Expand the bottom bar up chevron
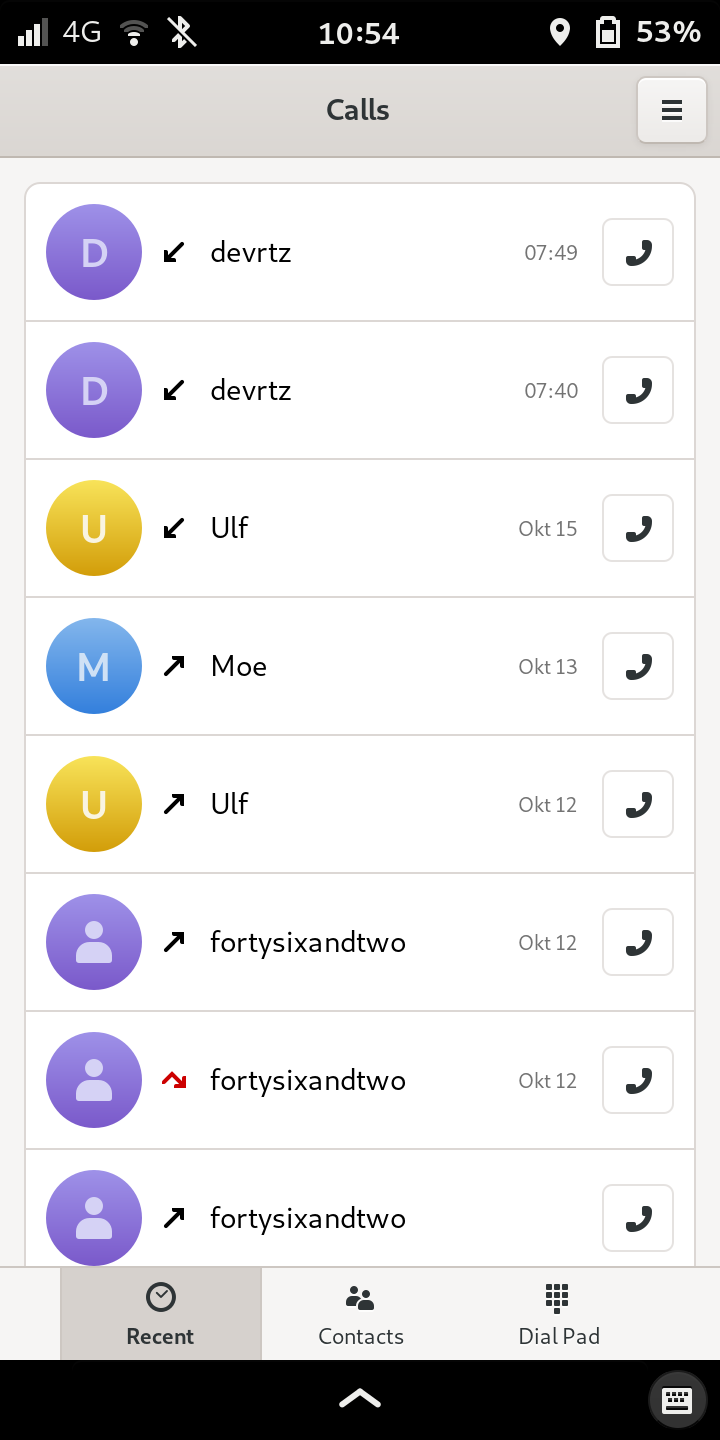 click(x=360, y=1399)
